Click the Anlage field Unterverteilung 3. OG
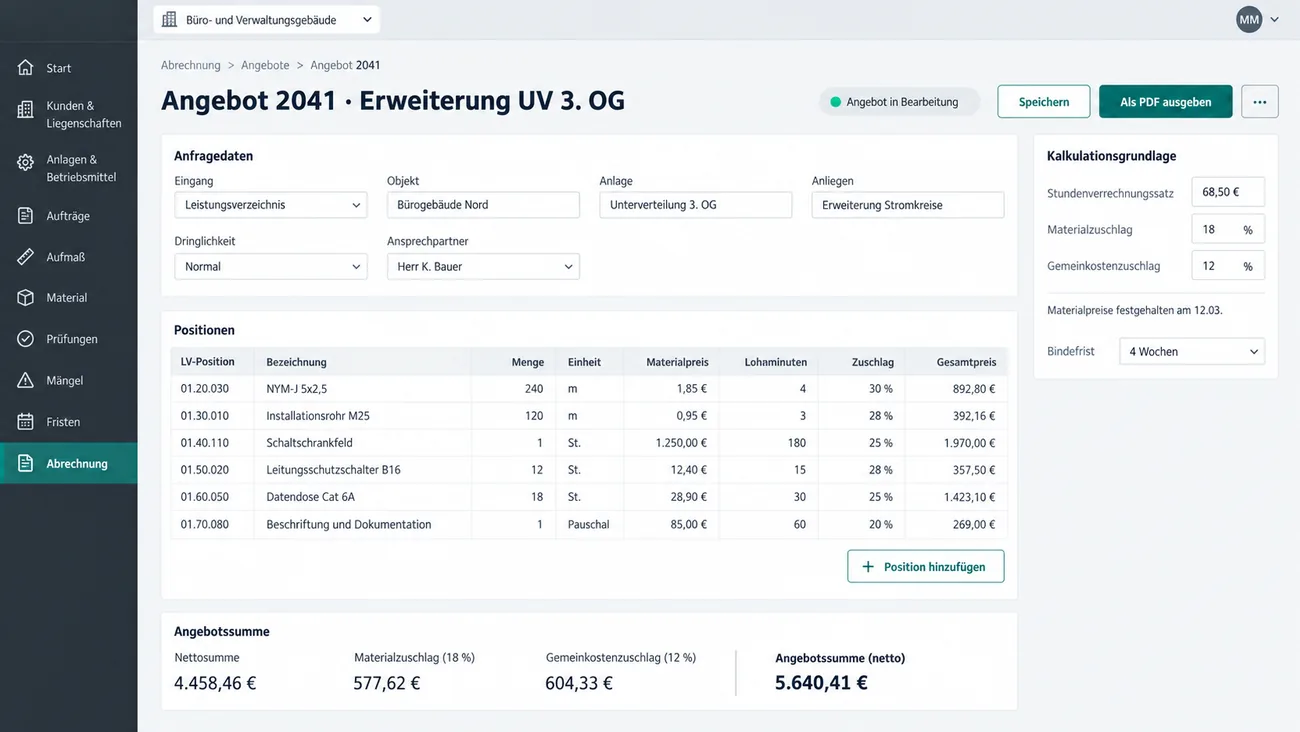 pos(696,205)
